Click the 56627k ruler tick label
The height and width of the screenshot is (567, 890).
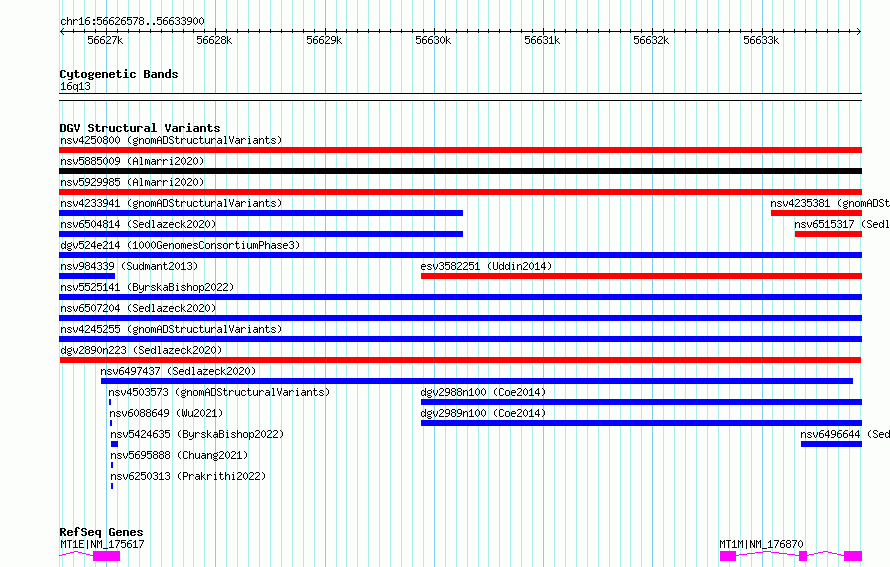[105, 40]
